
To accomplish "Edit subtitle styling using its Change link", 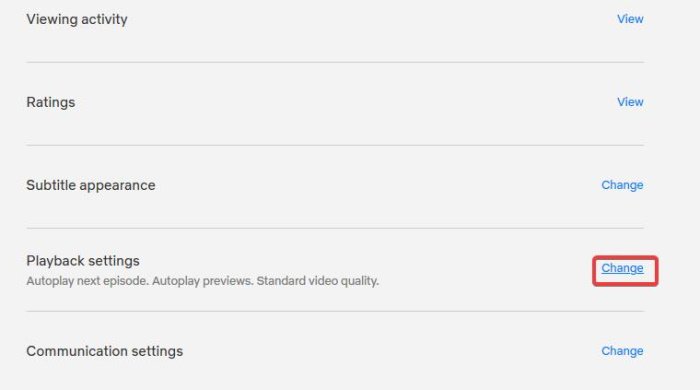I will point(622,185).
